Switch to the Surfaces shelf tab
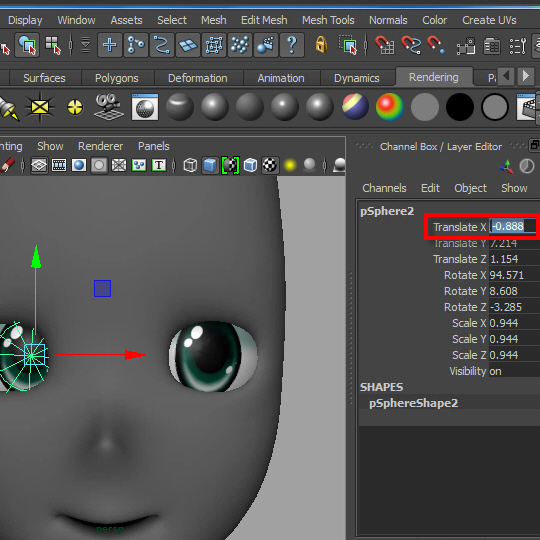The width and height of the screenshot is (540, 540). pos(44,78)
